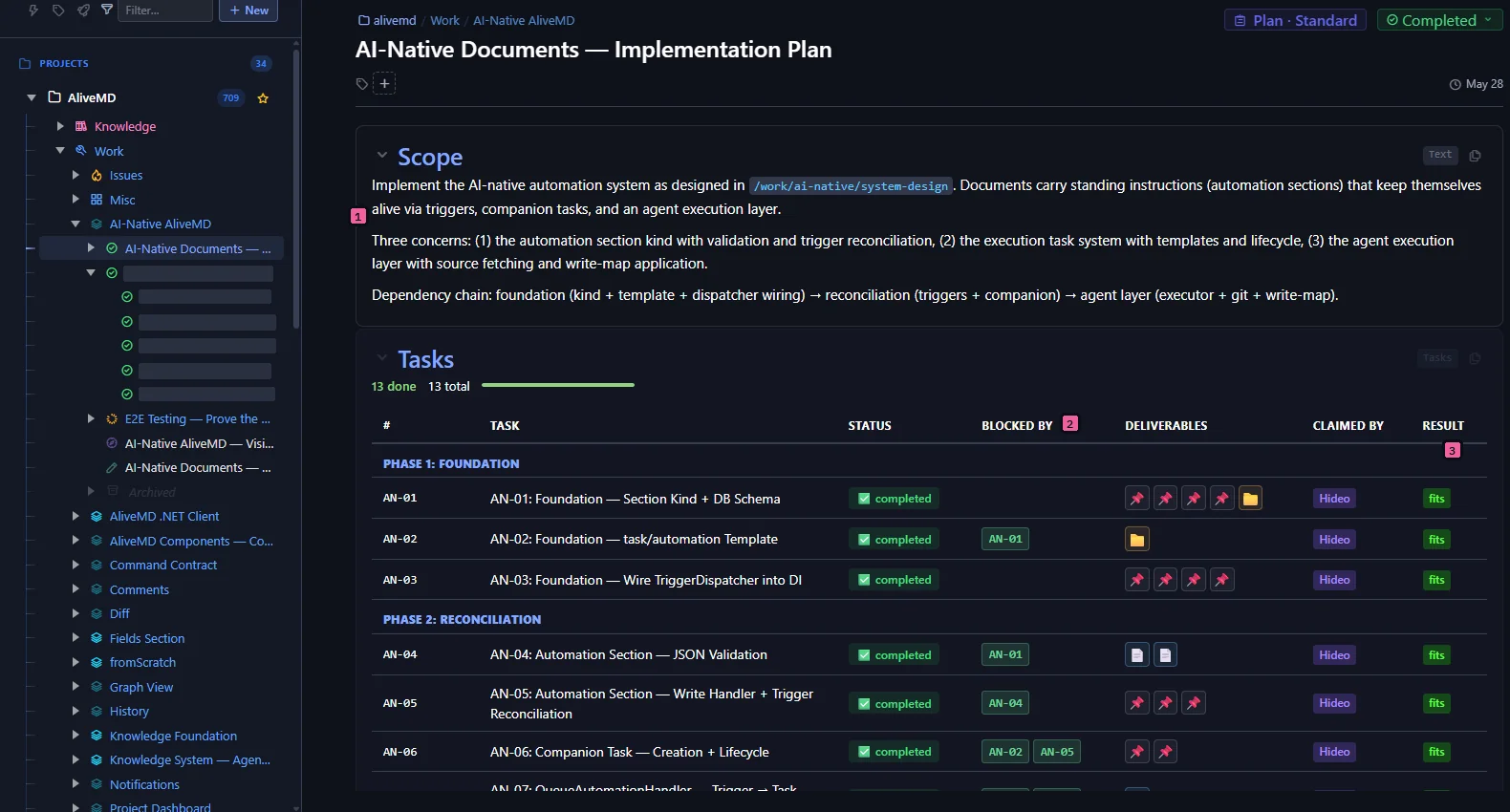Collapse the AliveMD project tree arrow
This screenshot has width=1510, height=812.
(x=32, y=97)
